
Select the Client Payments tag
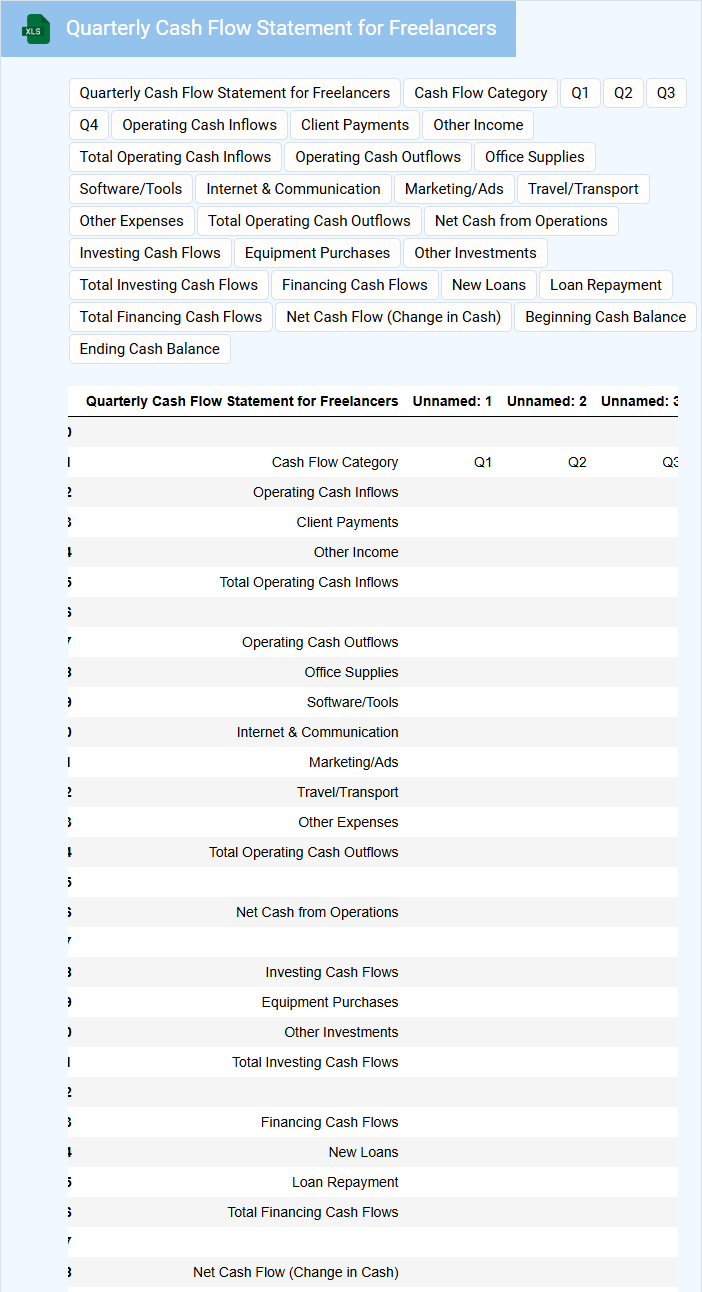pos(355,125)
